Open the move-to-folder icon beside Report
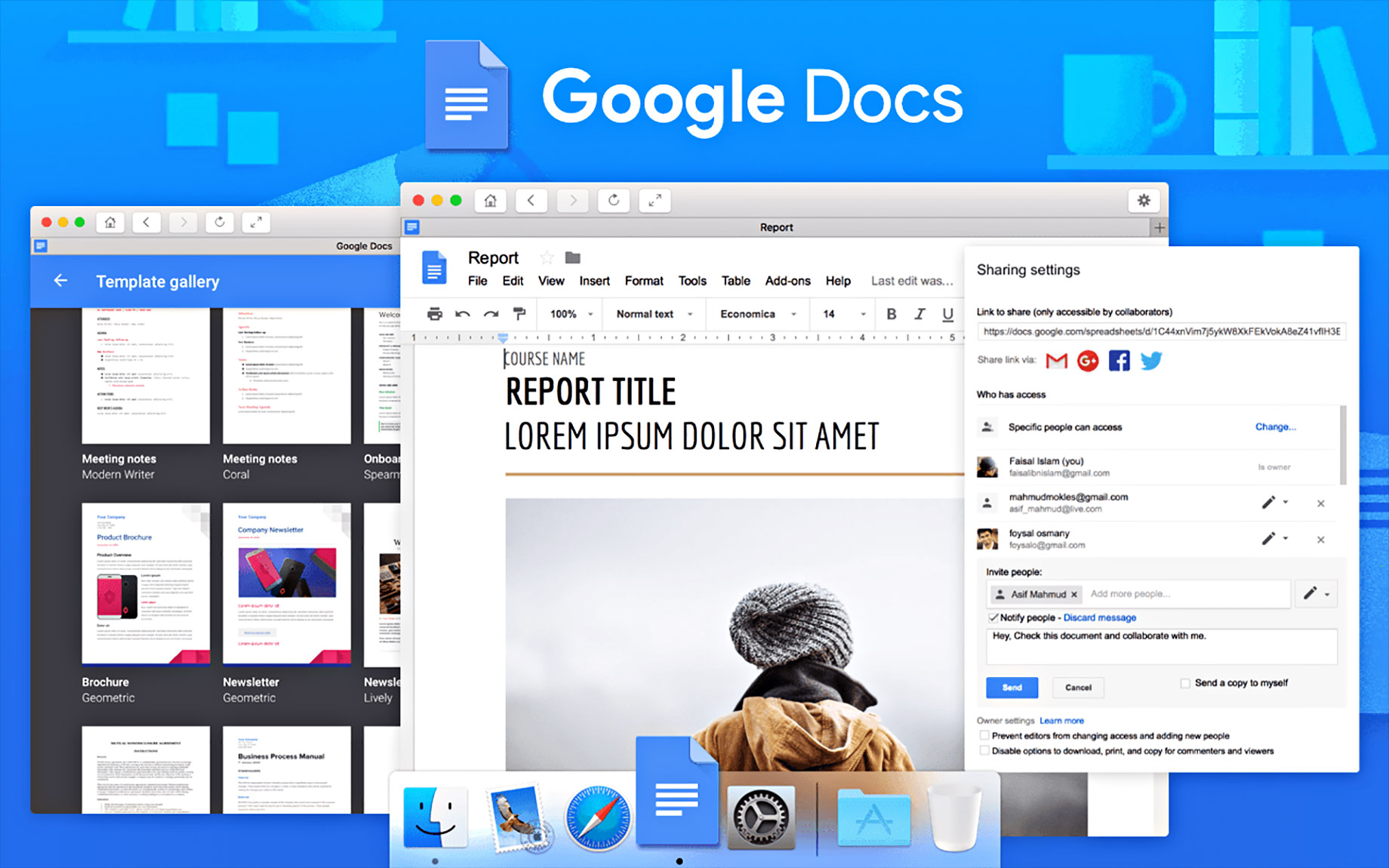The width and height of the screenshot is (1389, 868). (x=573, y=258)
